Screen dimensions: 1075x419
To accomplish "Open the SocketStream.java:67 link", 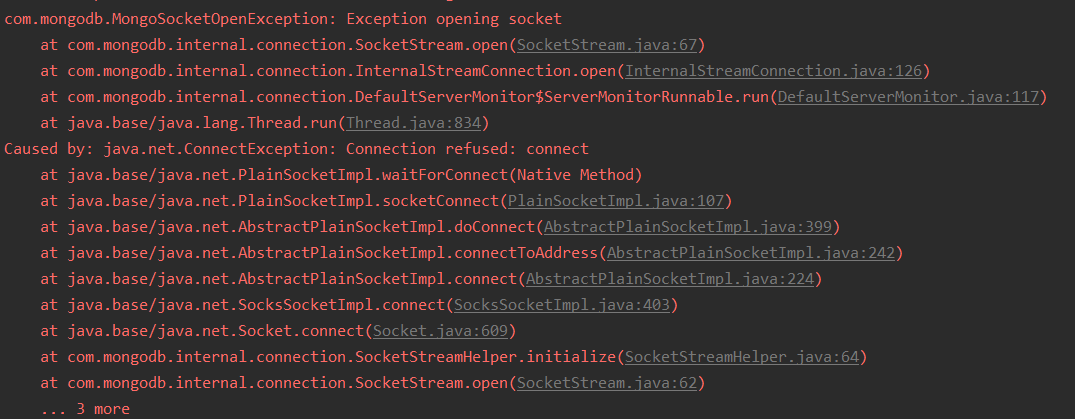I will point(607,45).
